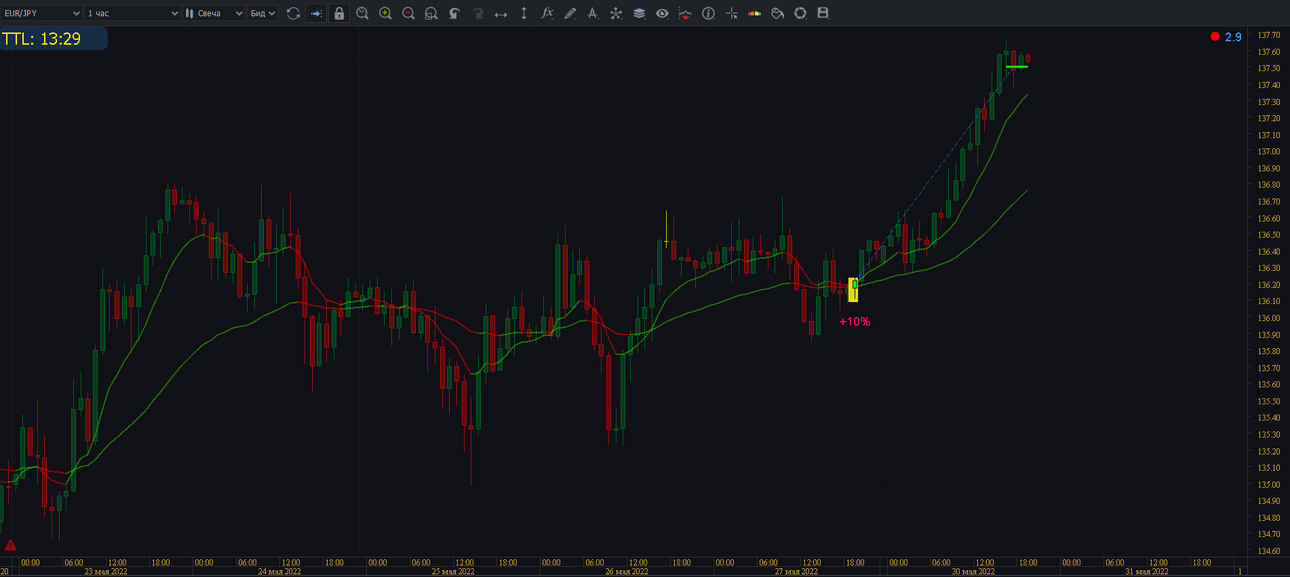Viewport: 1290px width, 577px height.
Task: Open the 'Свеча' chart type dropdown
Action: tap(214, 13)
